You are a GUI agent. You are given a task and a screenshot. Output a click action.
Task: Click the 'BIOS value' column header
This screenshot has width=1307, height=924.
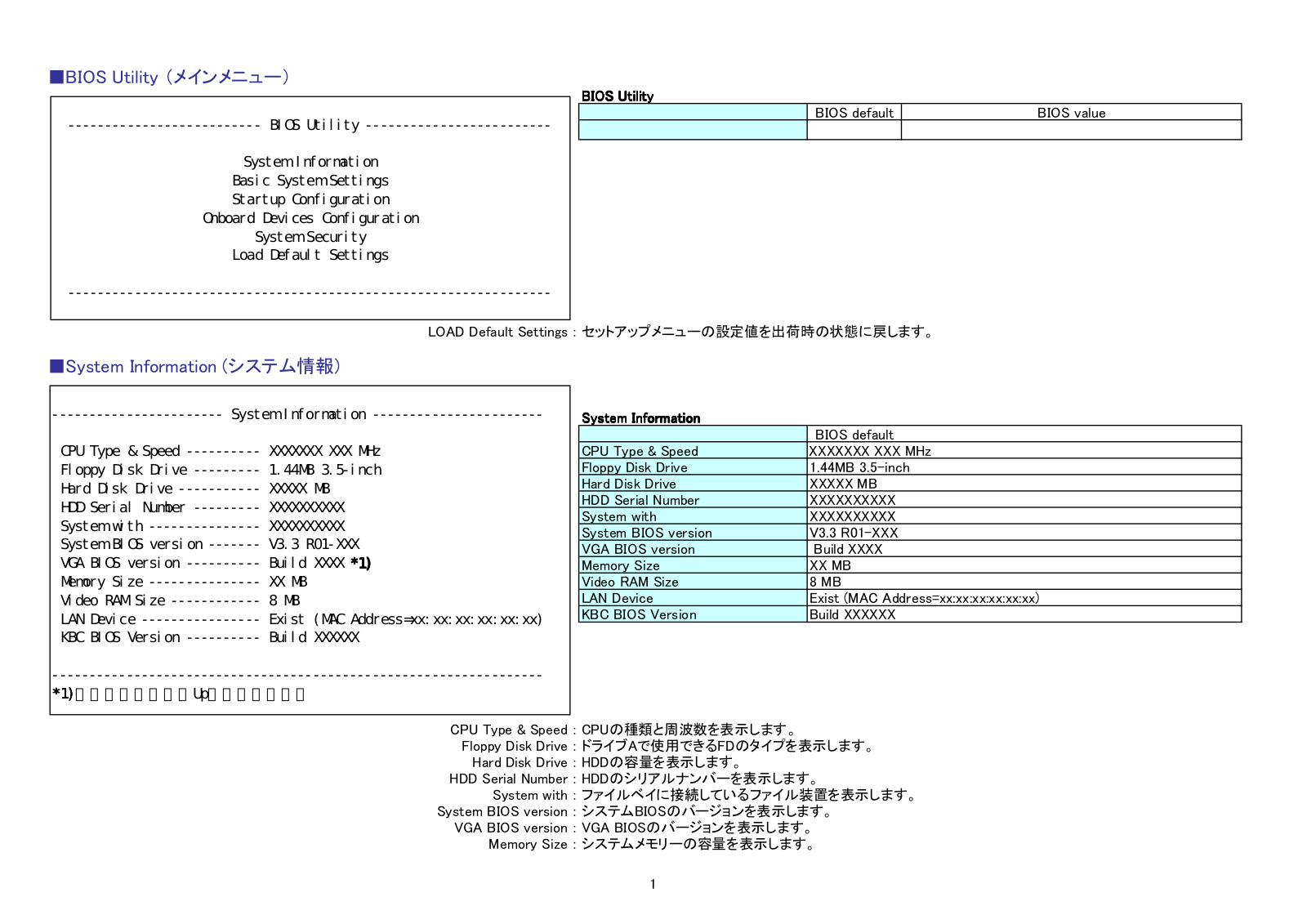(1071, 113)
